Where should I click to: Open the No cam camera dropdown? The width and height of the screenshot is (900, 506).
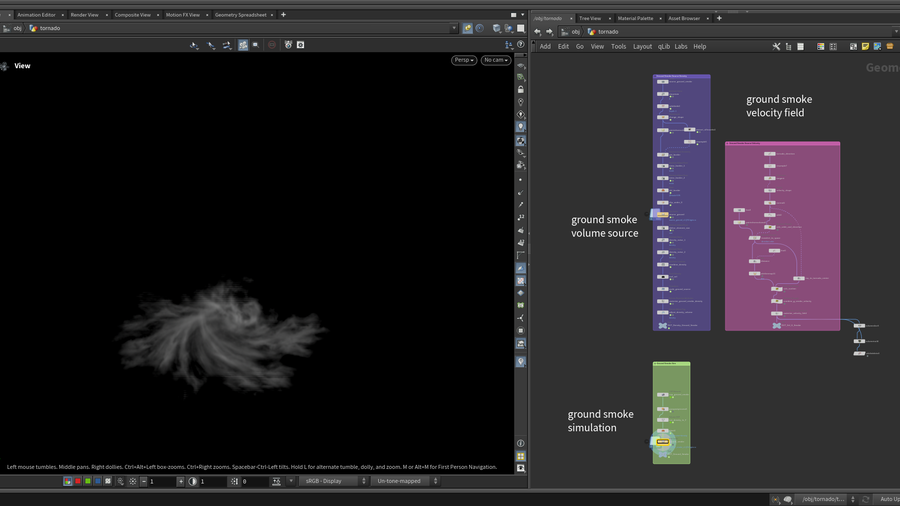pos(494,60)
